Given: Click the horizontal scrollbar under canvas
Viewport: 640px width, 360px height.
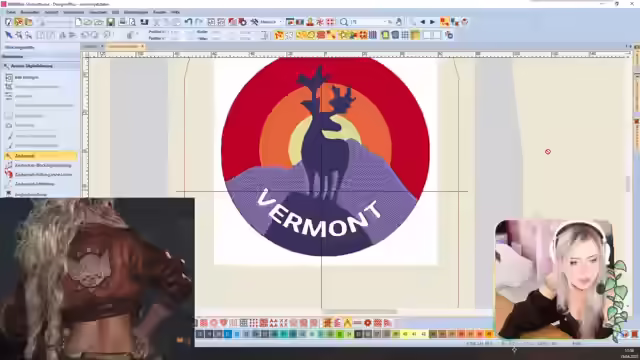Looking at the screenshot, I should [359, 311].
